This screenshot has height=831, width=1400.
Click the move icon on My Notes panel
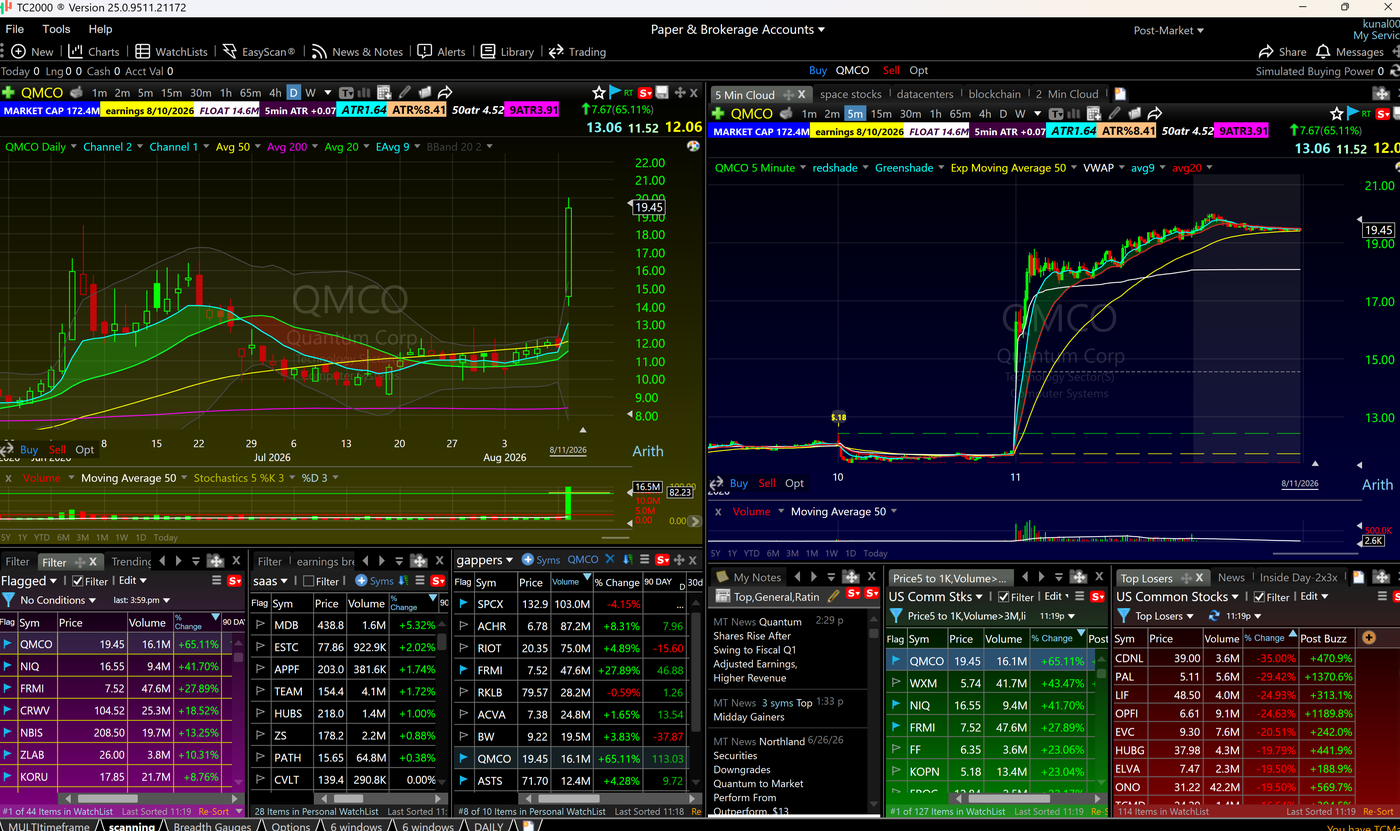click(x=850, y=577)
